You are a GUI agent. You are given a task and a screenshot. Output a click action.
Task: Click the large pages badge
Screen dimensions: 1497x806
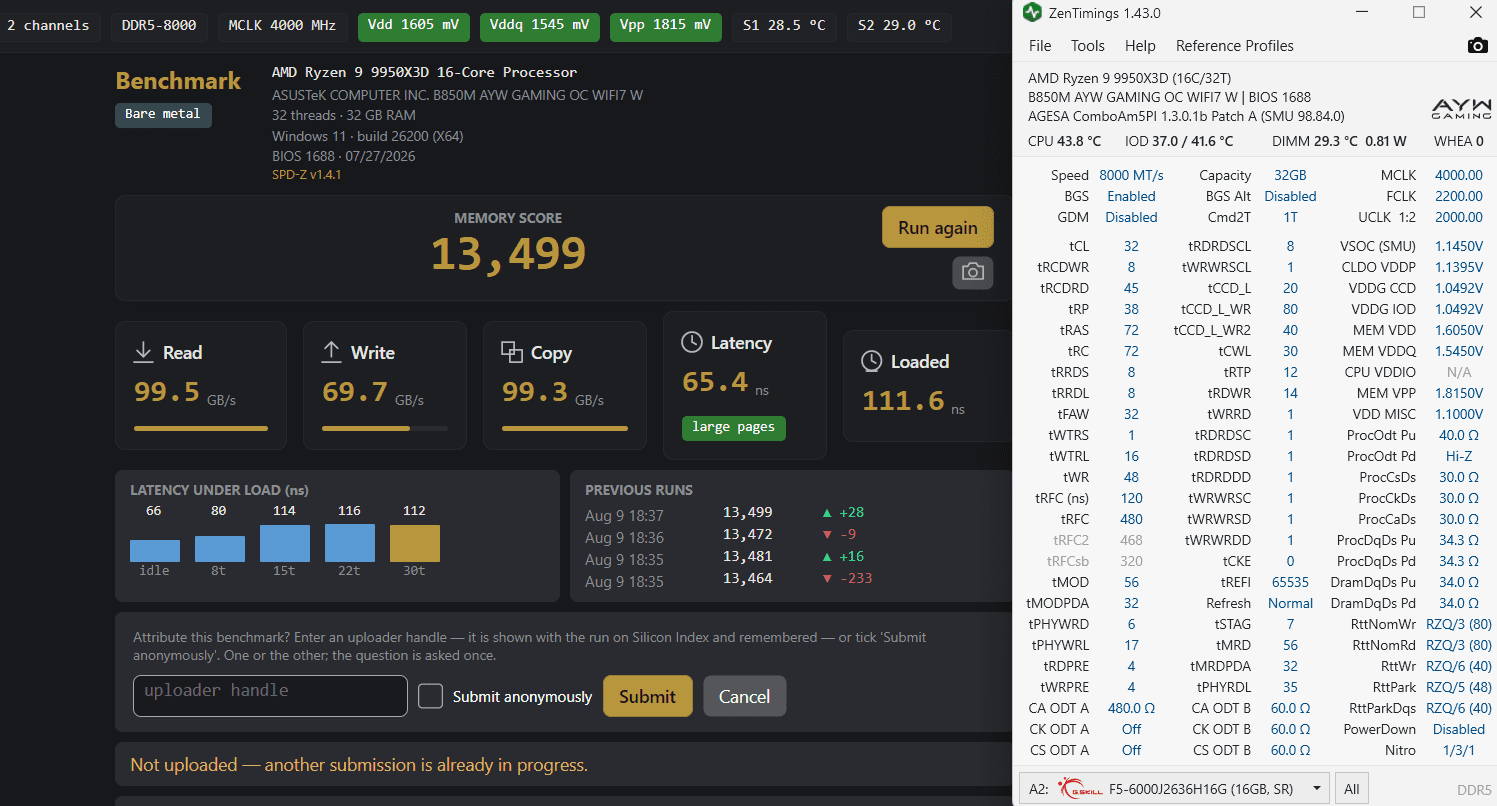coord(734,427)
